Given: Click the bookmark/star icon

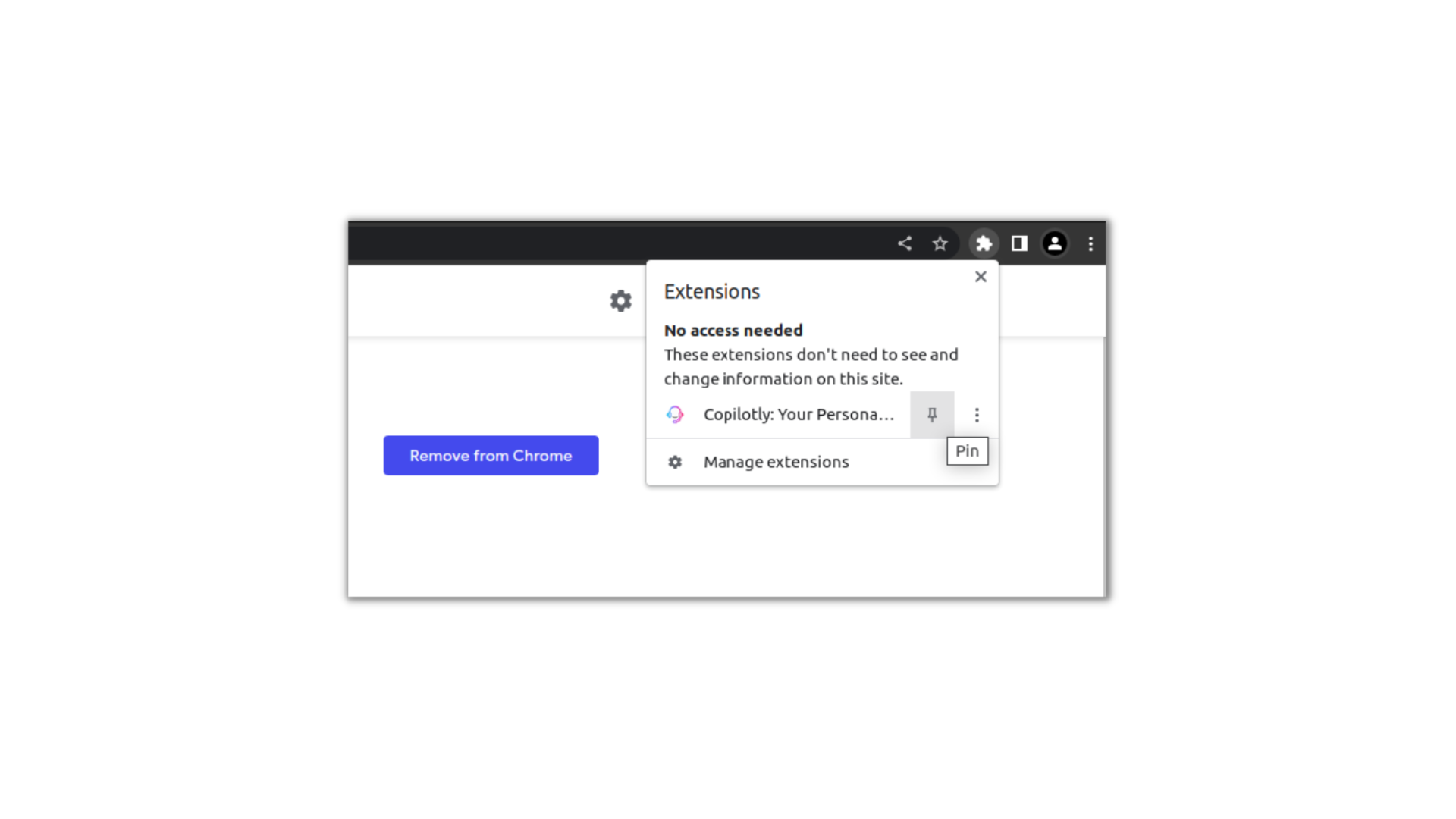Looking at the screenshot, I should tap(941, 243).
